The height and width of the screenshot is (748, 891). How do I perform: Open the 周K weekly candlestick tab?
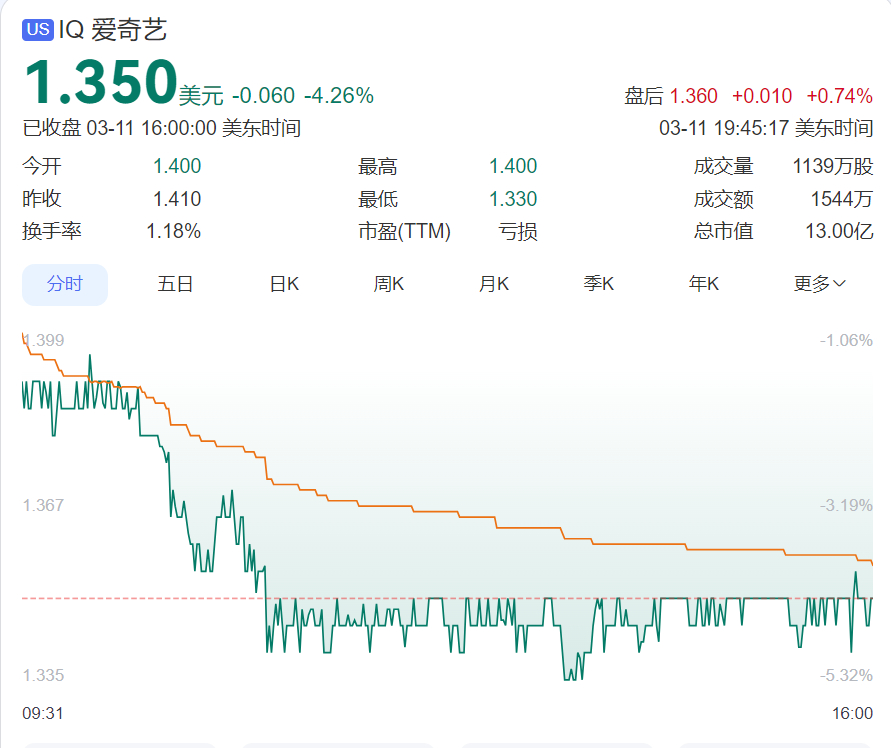[389, 284]
